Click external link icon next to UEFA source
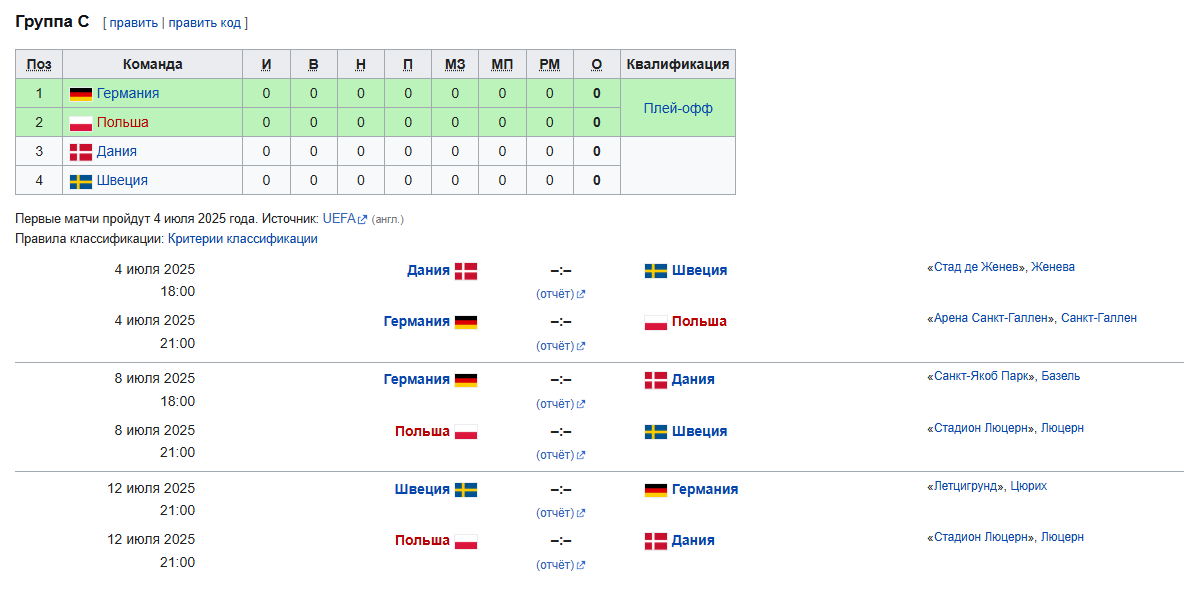 click(362, 219)
